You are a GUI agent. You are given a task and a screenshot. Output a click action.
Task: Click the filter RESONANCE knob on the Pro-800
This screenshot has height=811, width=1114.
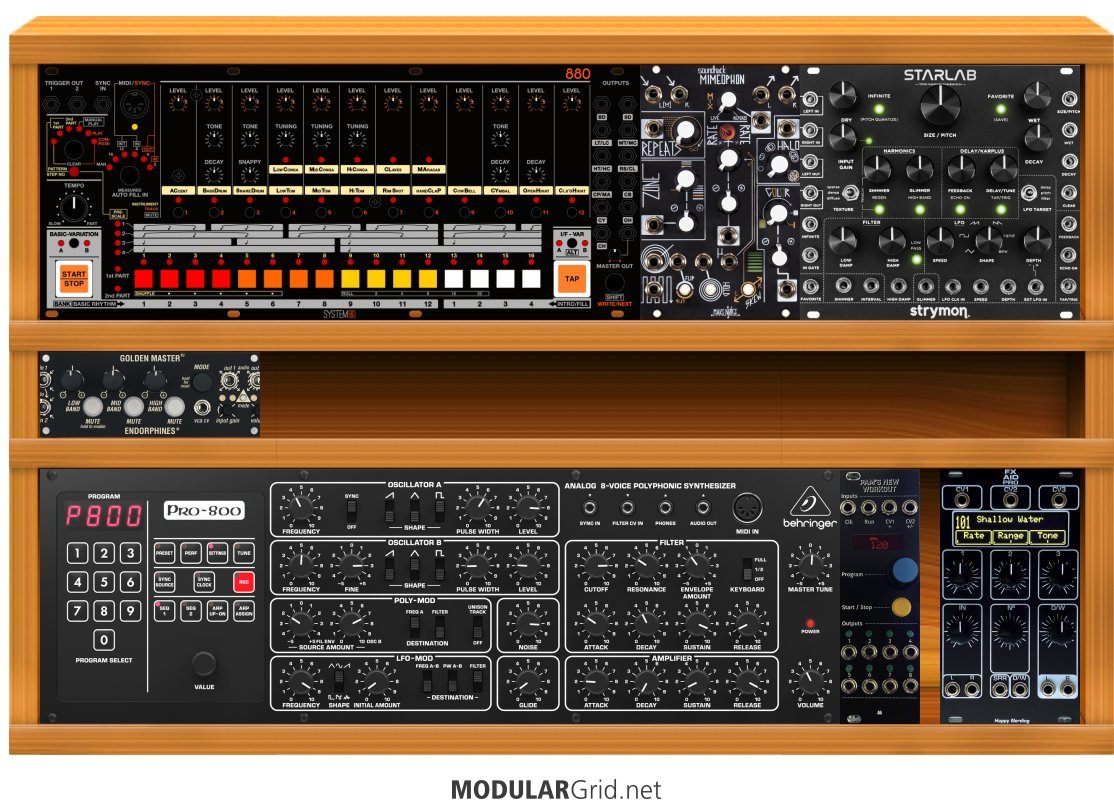click(647, 565)
